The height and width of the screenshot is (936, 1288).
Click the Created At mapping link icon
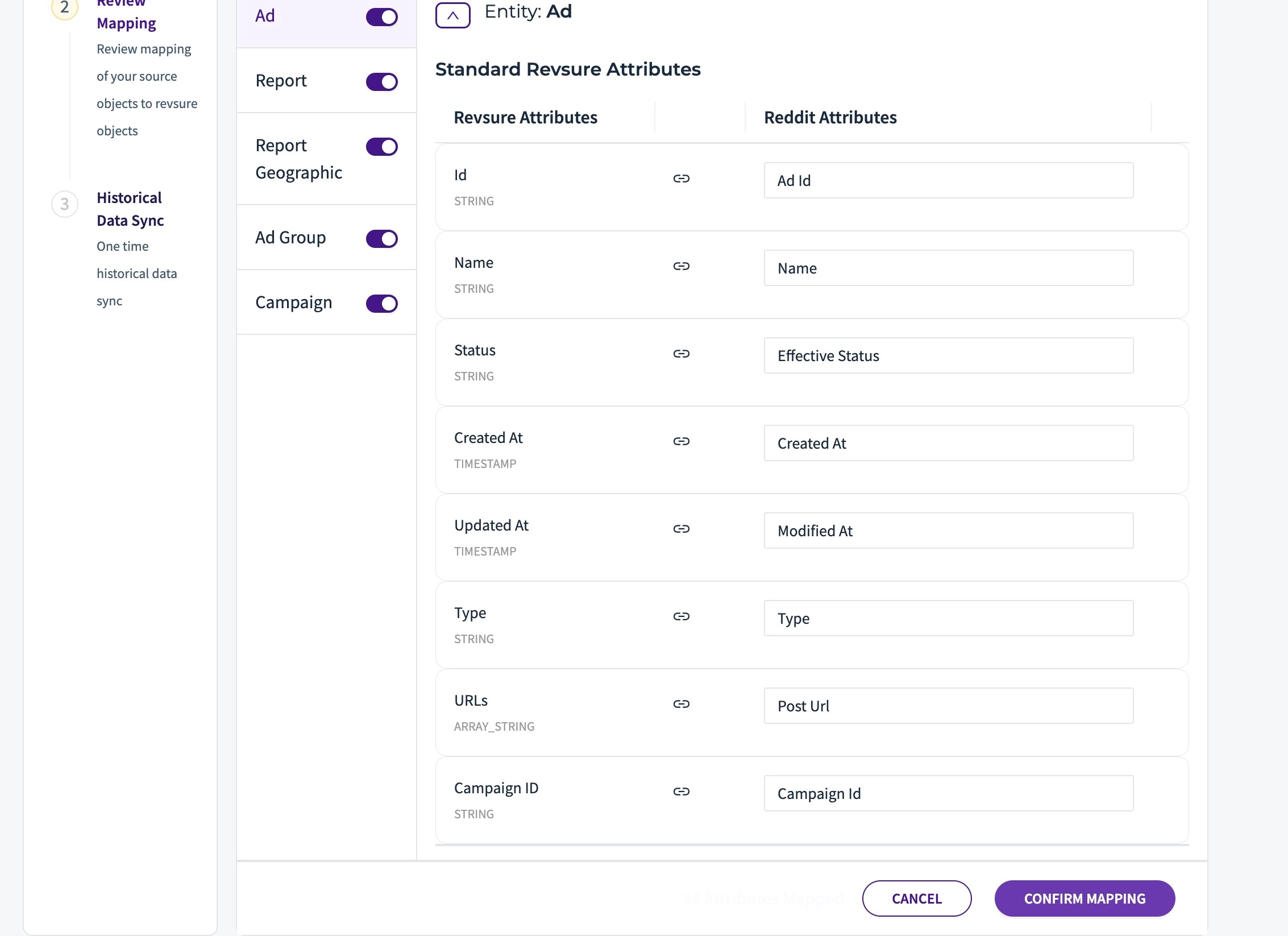[681, 441]
